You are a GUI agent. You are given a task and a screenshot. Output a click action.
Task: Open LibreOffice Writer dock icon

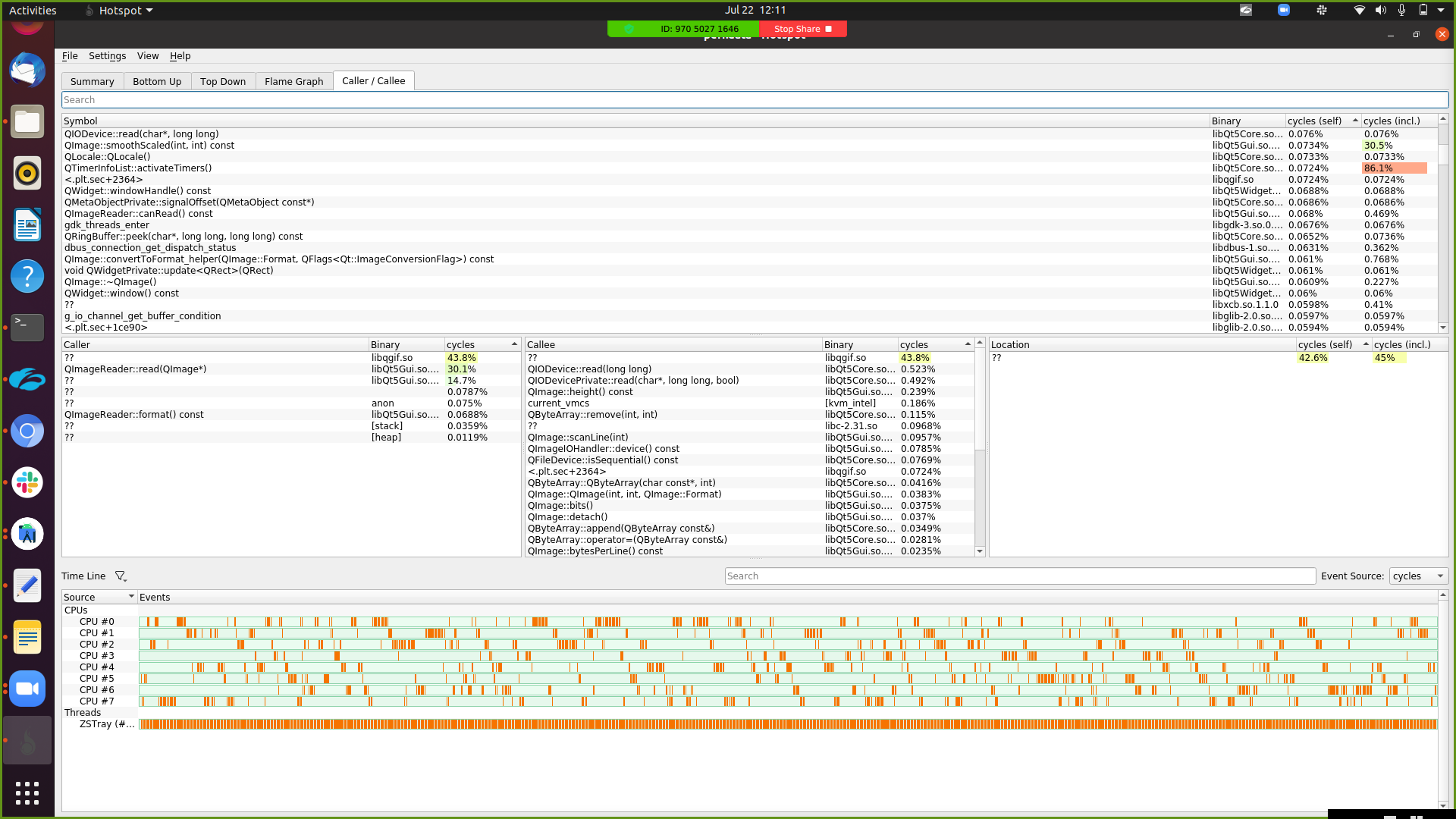click(x=27, y=224)
